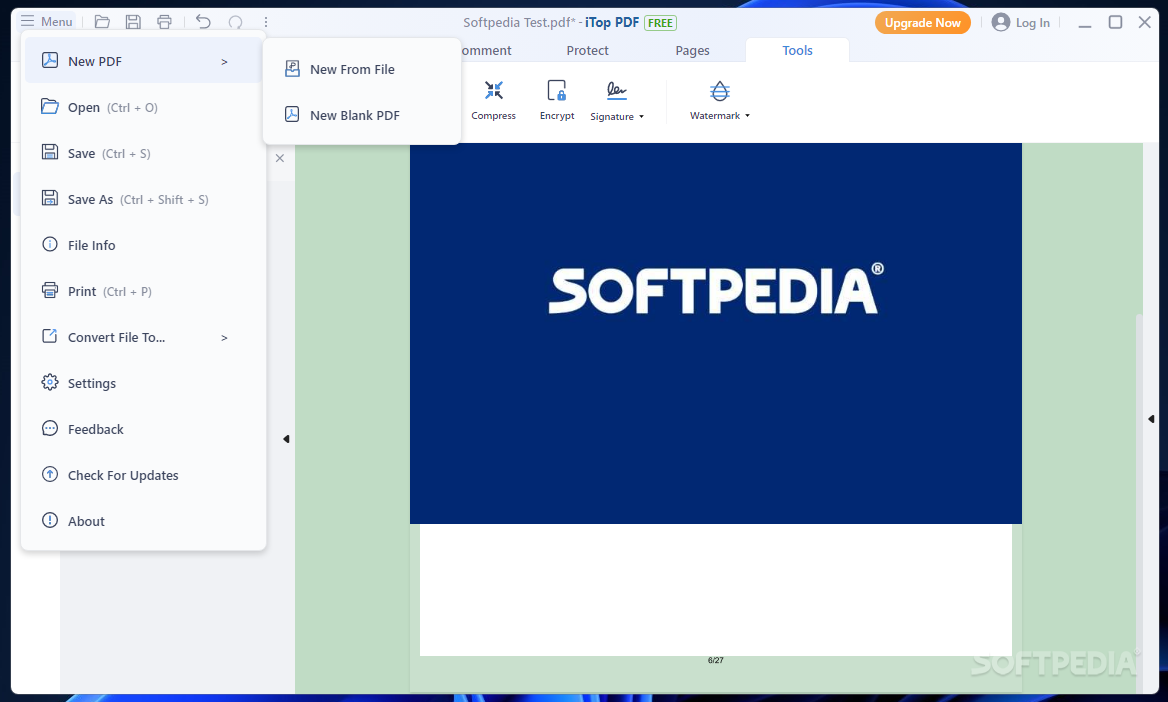1168x702 pixels.
Task: Select New From File submenu option
Action: click(362, 69)
